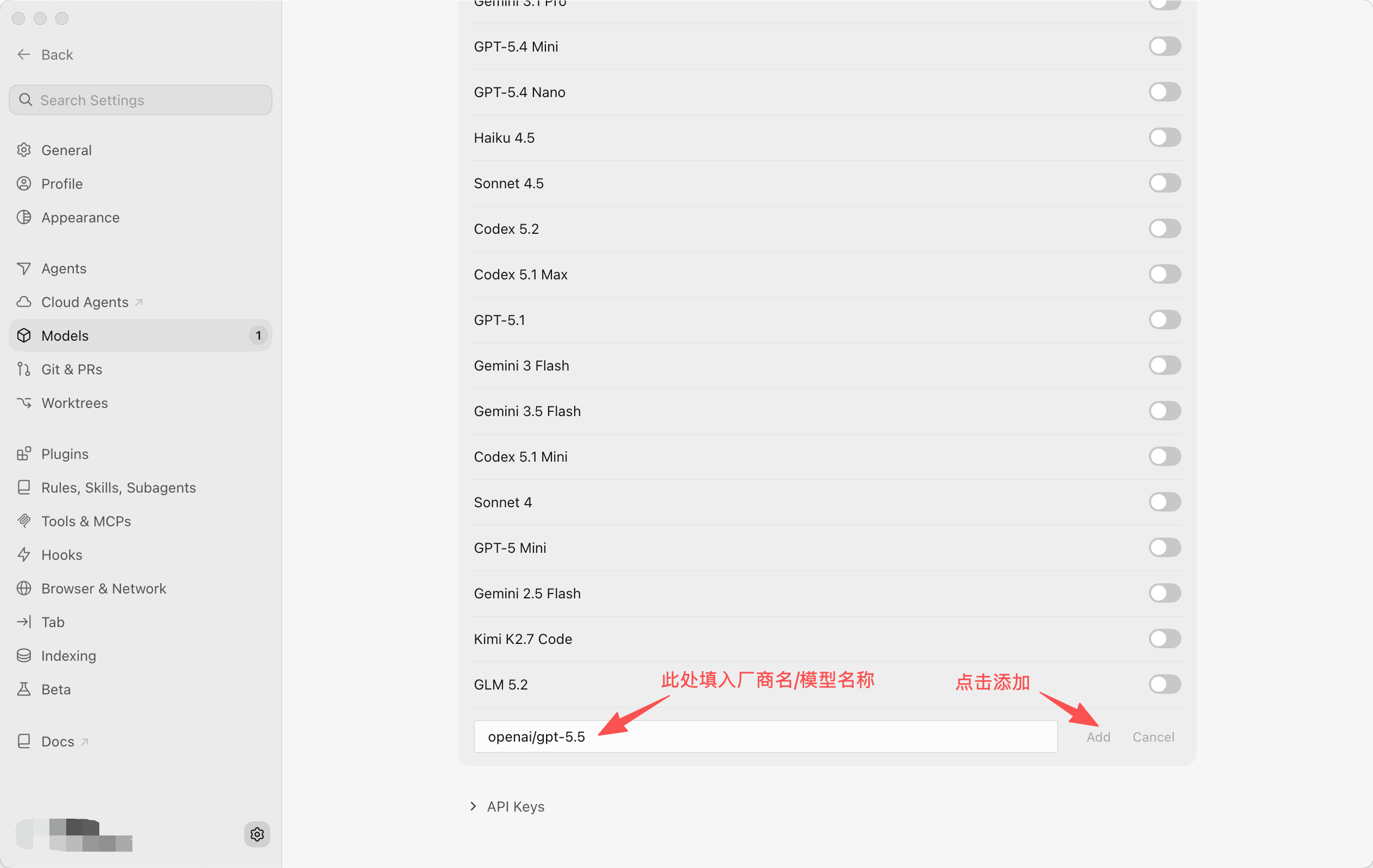Turn on the Haiku 4.5 toggle

pyautogui.click(x=1164, y=137)
